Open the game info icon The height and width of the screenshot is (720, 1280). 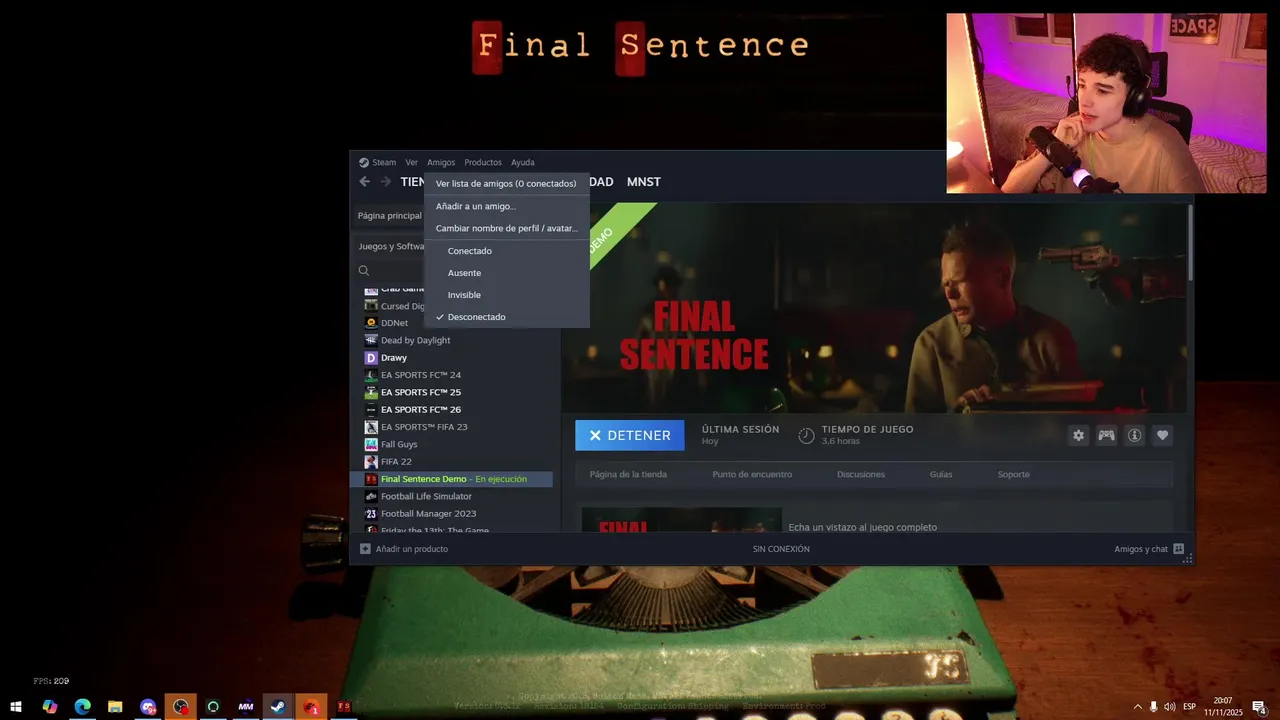(1134, 435)
